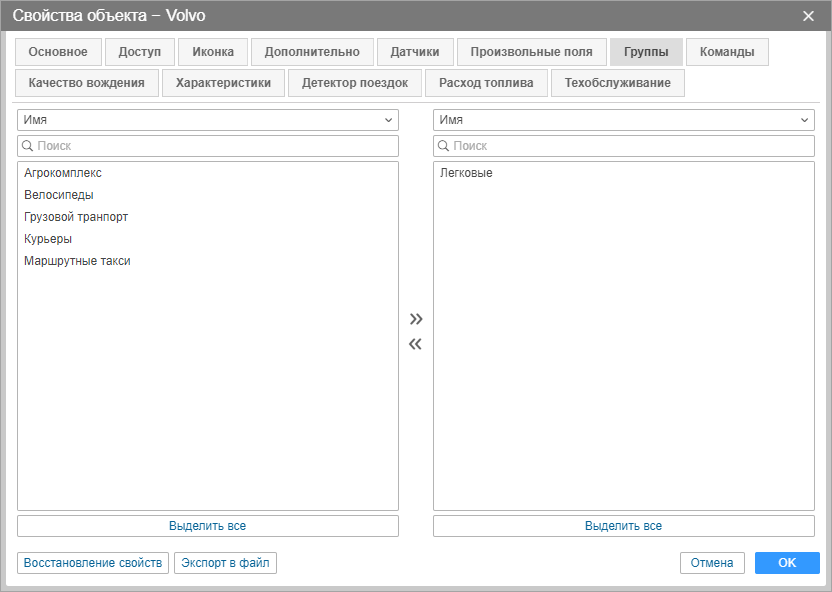Close the Volvo properties dialog
The width and height of the screenshot is (832, 592).
808,15
